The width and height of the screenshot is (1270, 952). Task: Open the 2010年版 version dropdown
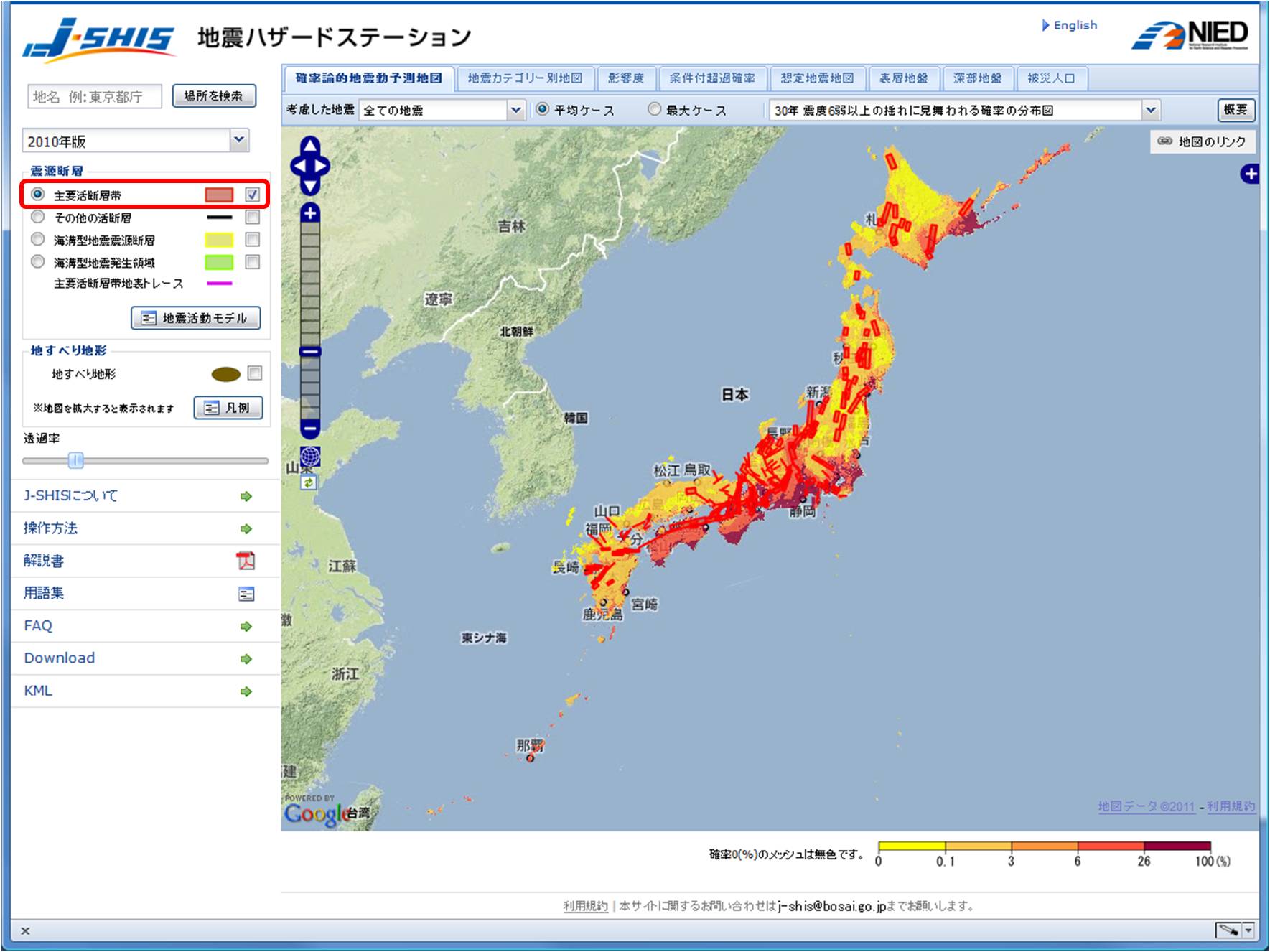tap(241, 141)
